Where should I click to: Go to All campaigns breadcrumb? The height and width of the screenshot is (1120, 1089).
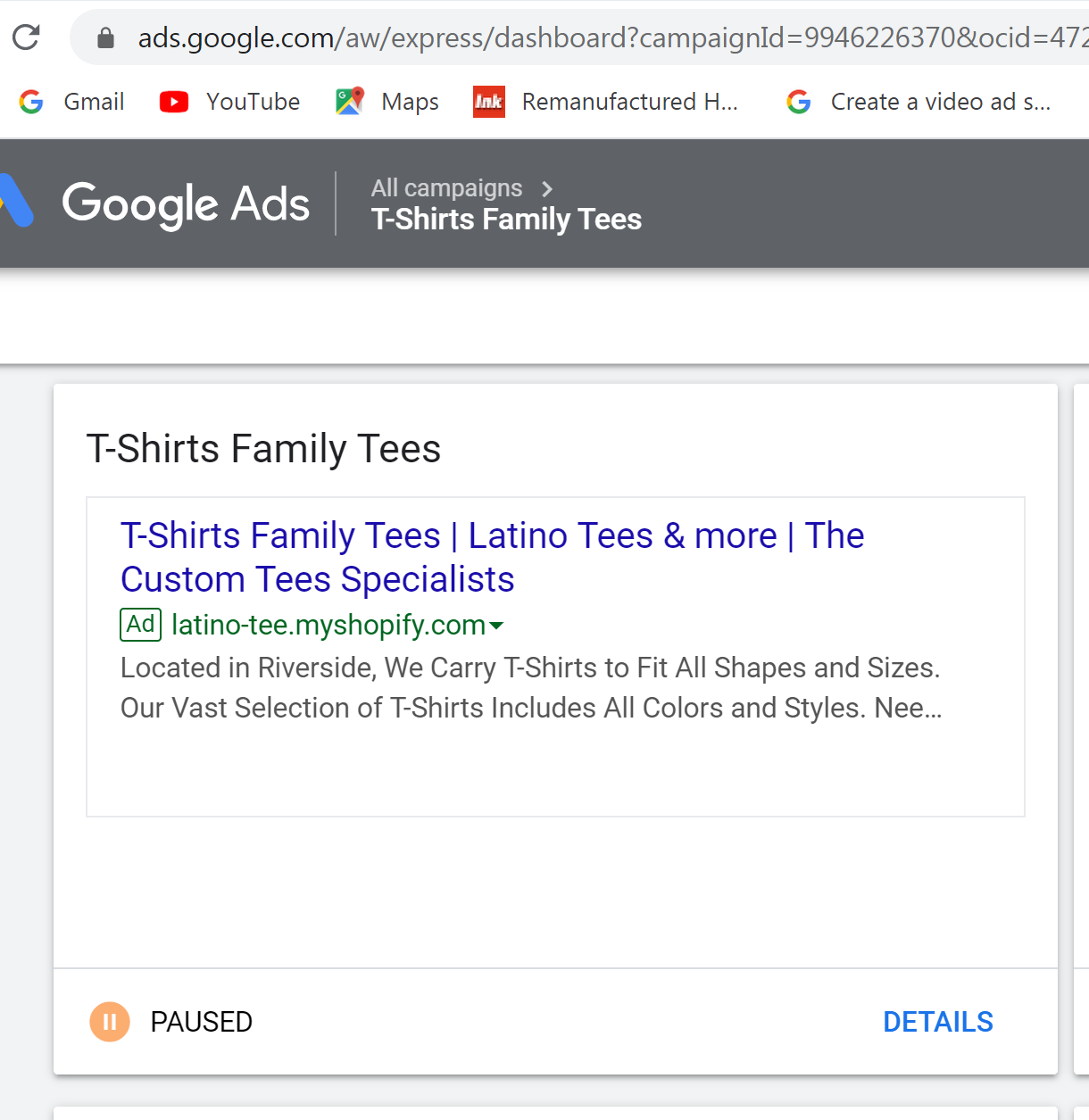[446, 188]
